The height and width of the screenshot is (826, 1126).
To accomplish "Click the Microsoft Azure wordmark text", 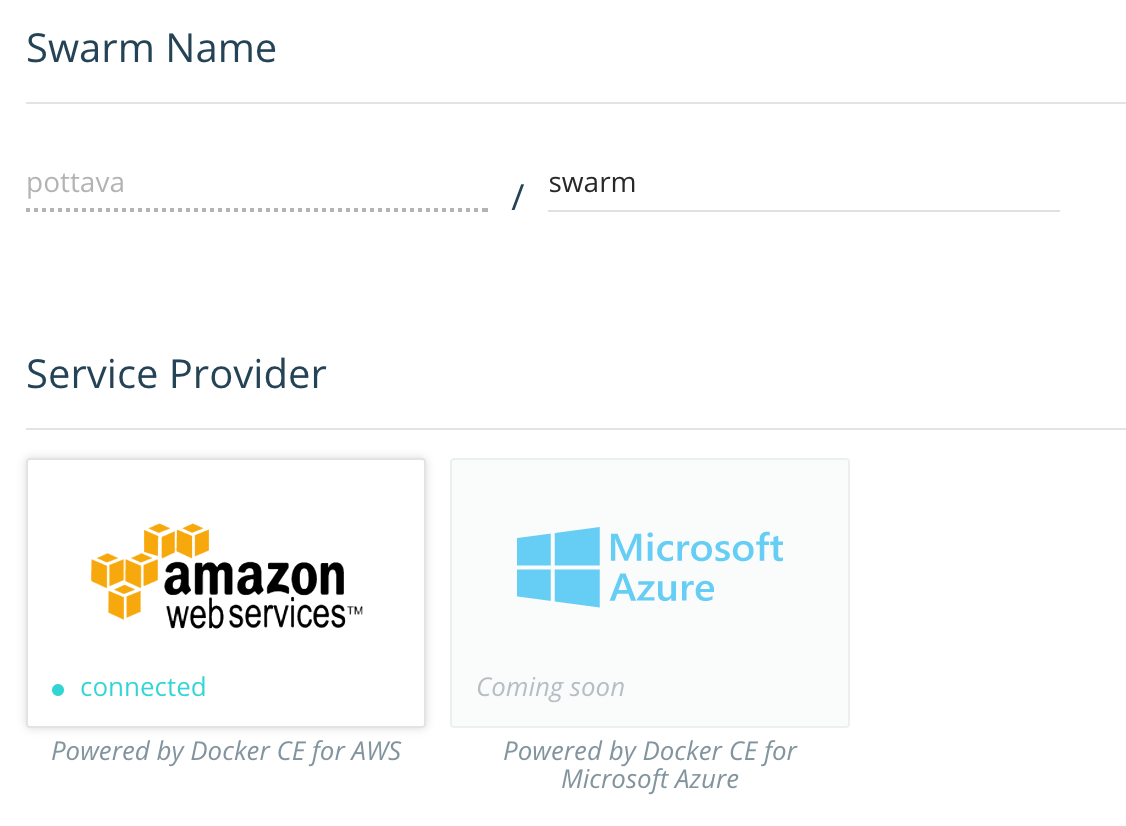I will point(696,567).
